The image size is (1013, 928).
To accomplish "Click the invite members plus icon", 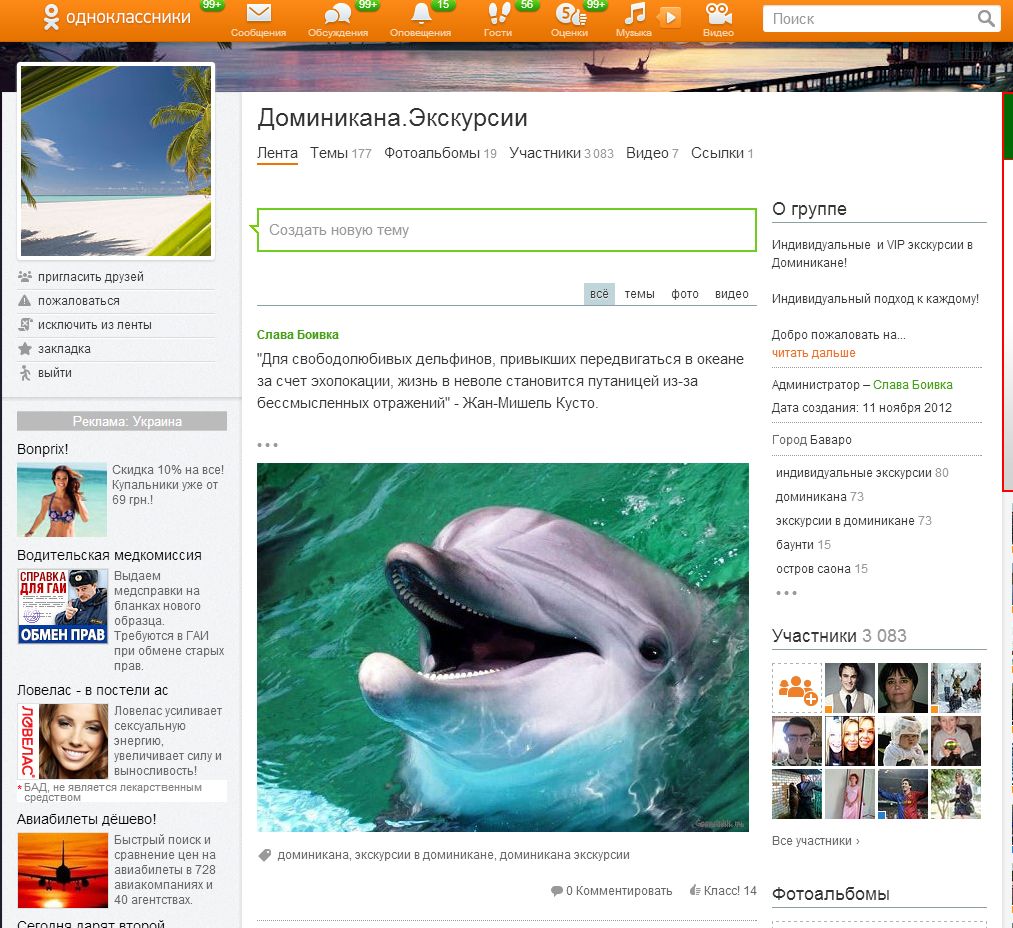I will (x=797, y=688).
